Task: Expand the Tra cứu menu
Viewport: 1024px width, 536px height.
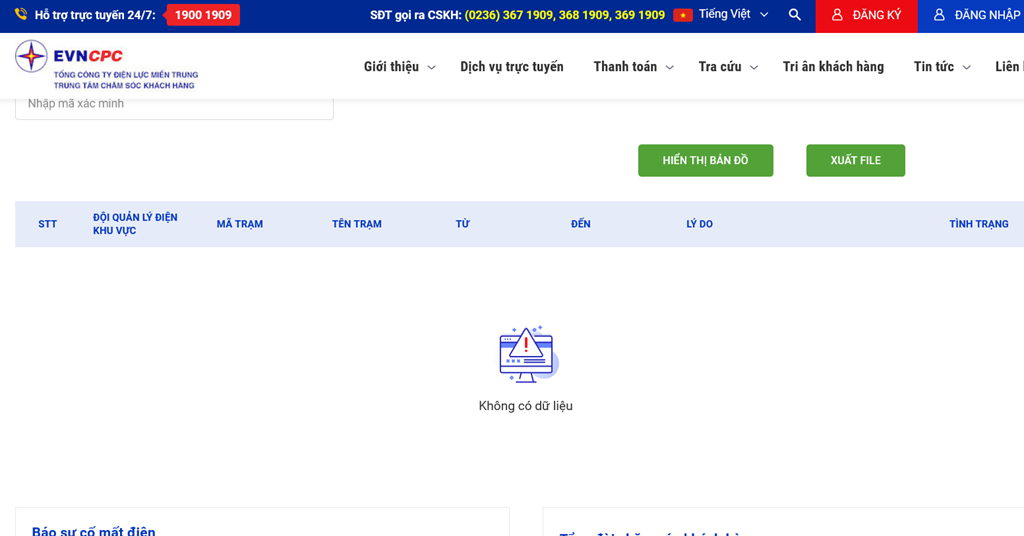Action: 728,67
